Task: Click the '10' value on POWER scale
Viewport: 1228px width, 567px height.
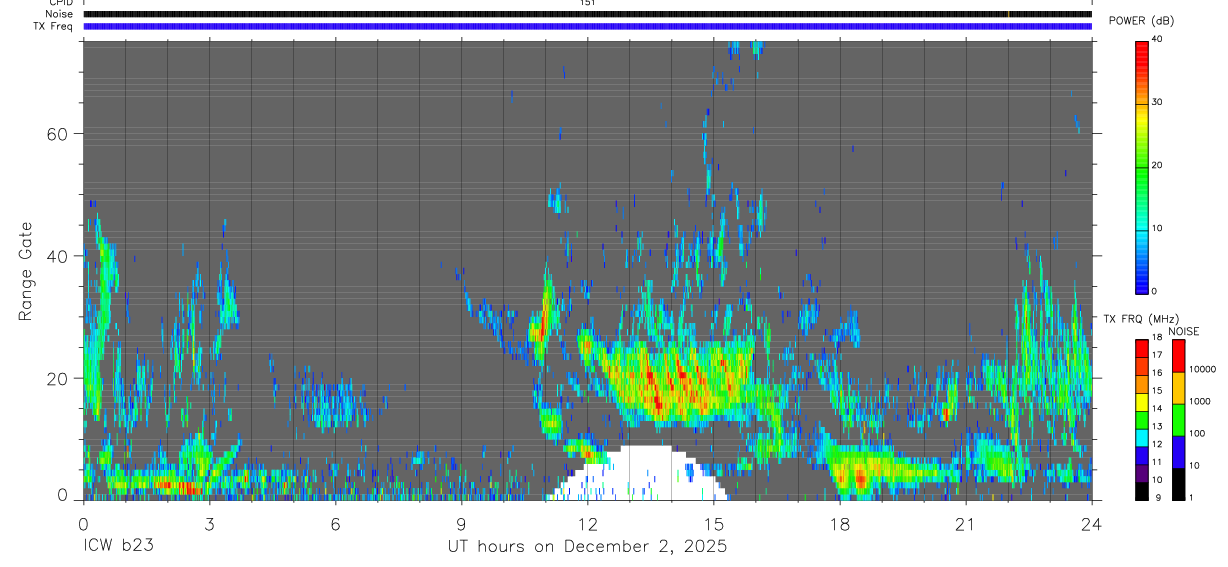Action: [x=1157, y=228]
